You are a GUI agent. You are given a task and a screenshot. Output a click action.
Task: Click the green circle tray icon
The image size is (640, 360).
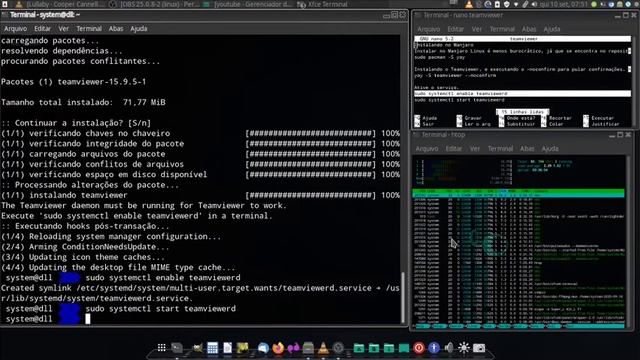click(594, 4)
